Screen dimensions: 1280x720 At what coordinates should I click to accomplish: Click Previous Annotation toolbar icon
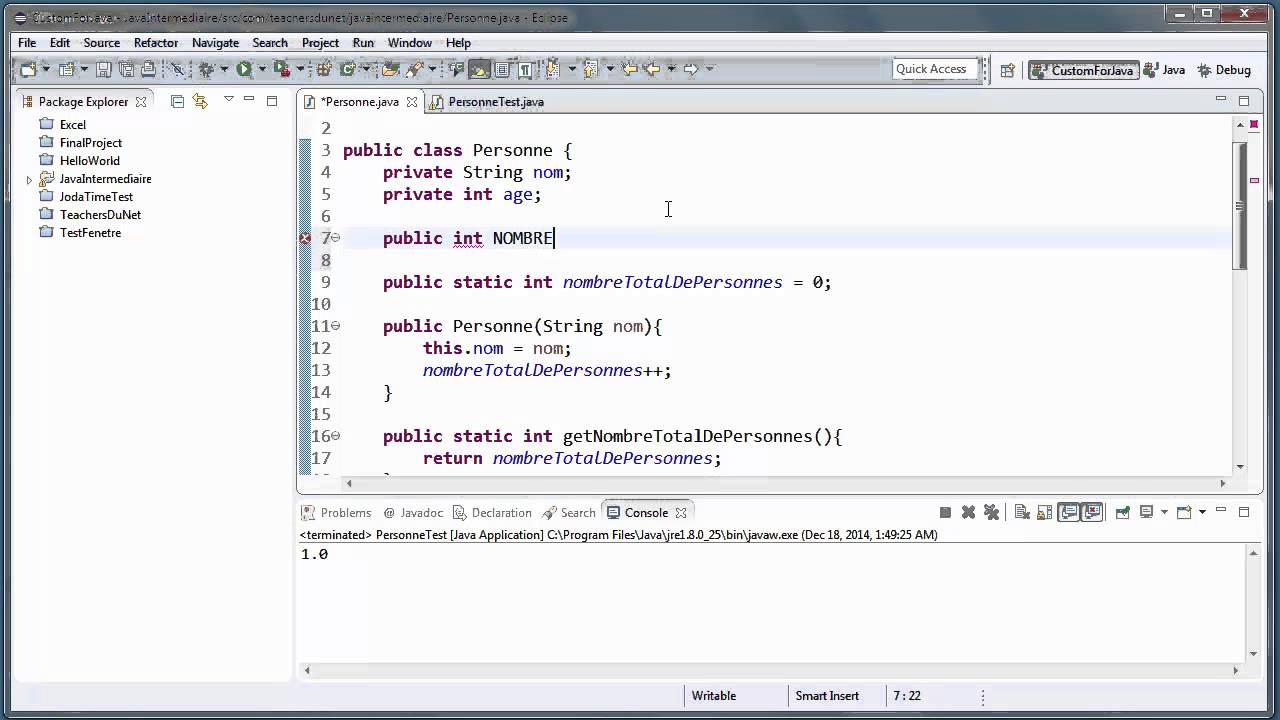(x=590, y=69)
